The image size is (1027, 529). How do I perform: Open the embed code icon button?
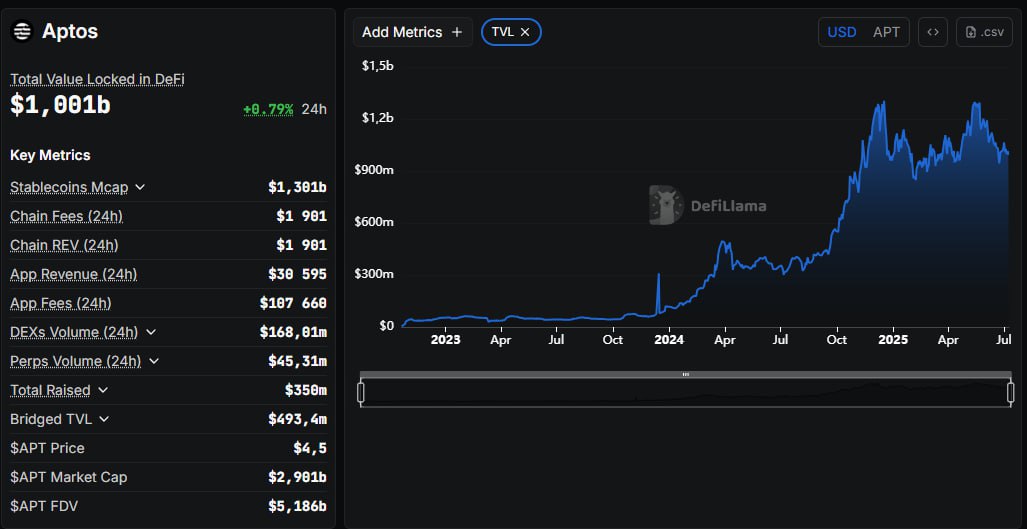933,32
